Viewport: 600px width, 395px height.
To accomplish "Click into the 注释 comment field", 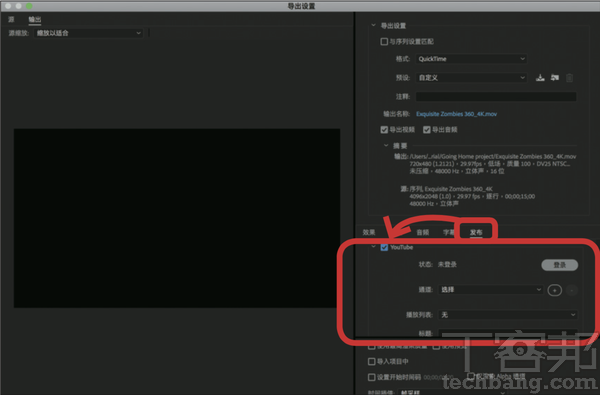I will tap(496, 96).
